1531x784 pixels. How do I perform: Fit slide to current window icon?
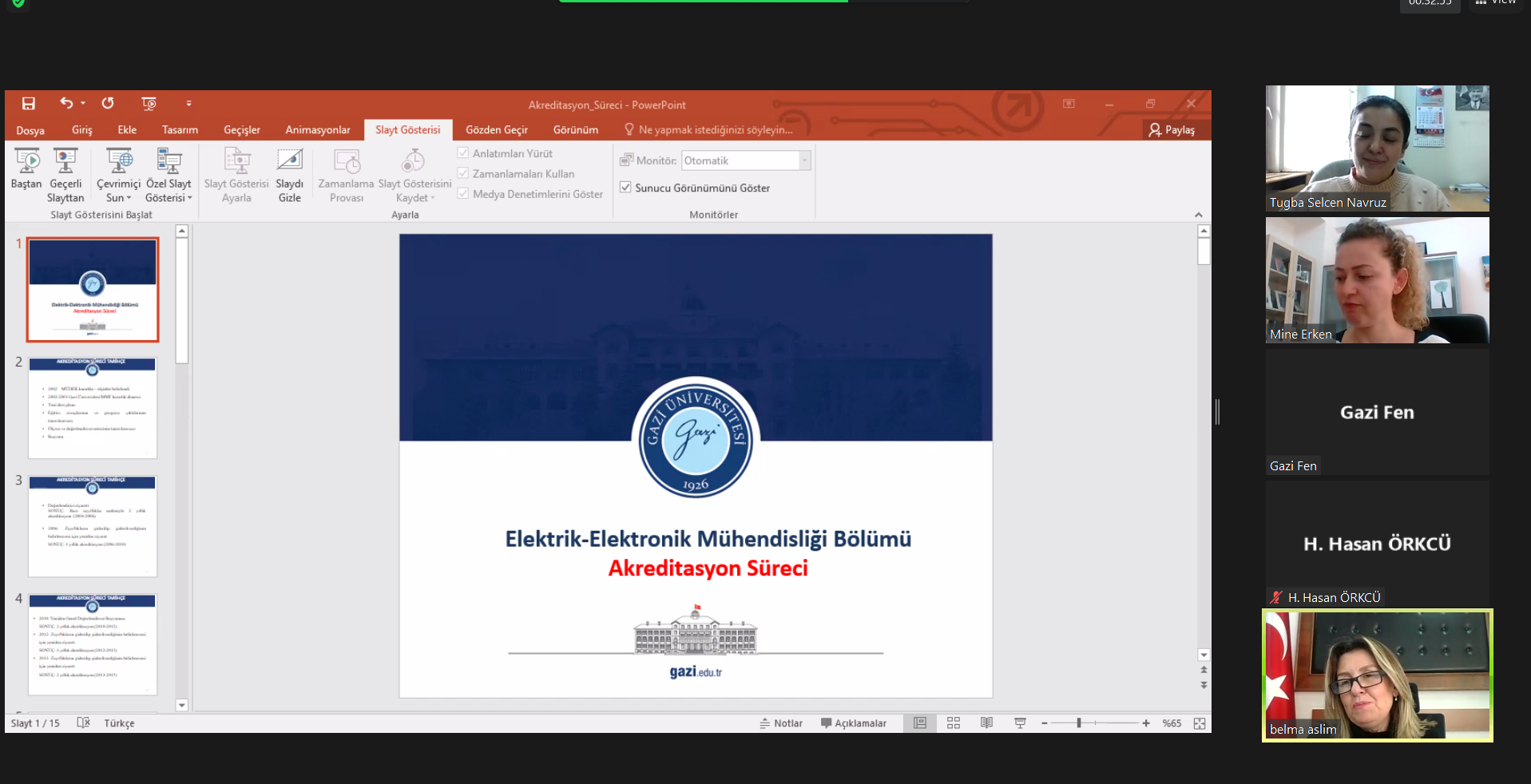1200,723
